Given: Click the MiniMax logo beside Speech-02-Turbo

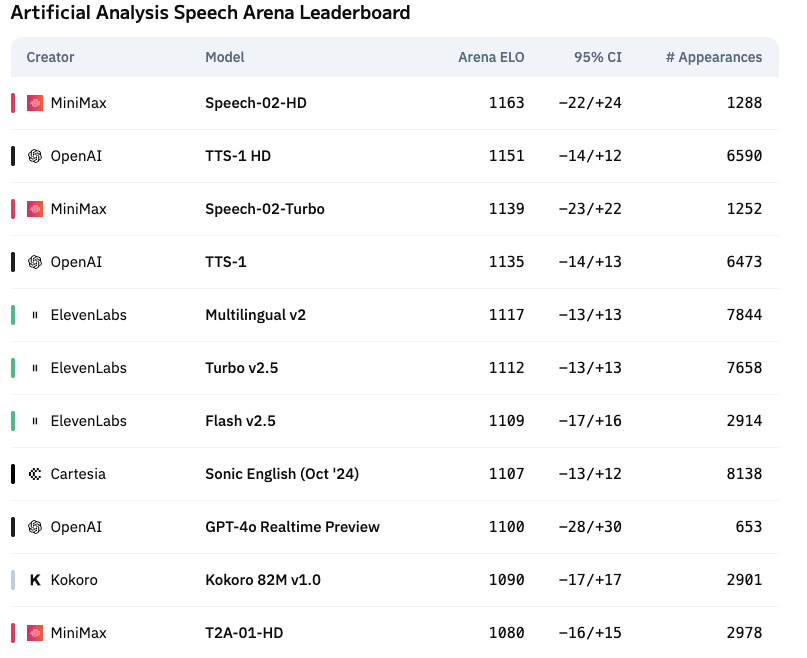Looking at the screenshot, I should point(35,209).
